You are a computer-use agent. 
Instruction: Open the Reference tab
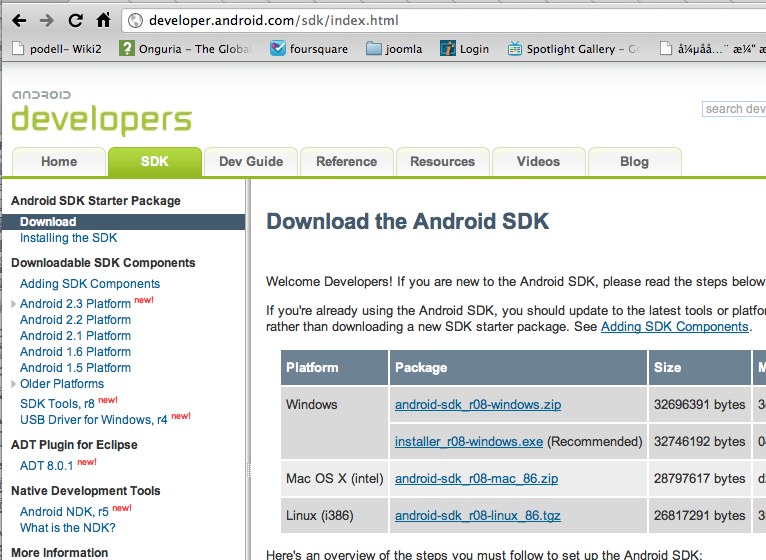point(346,162)
